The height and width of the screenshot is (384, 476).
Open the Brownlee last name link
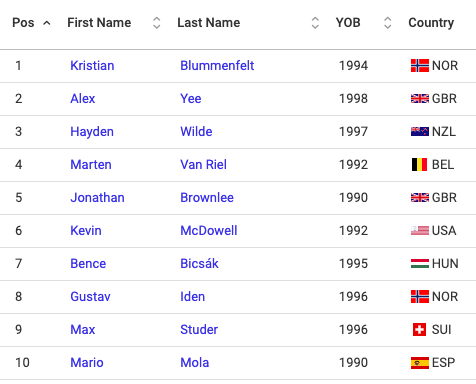click(207, 198)
